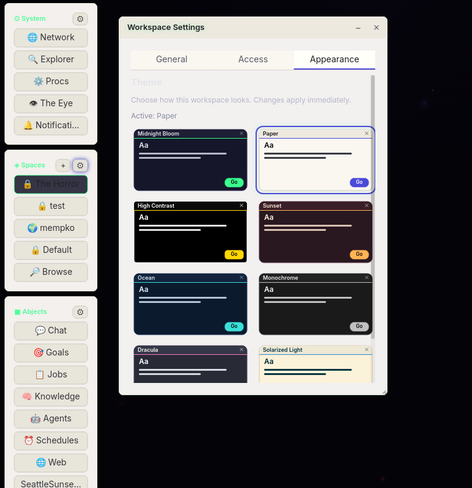The image size is (472, 488).
Task: Open the Abjects panel settings gear
Action: click(80, 312)
